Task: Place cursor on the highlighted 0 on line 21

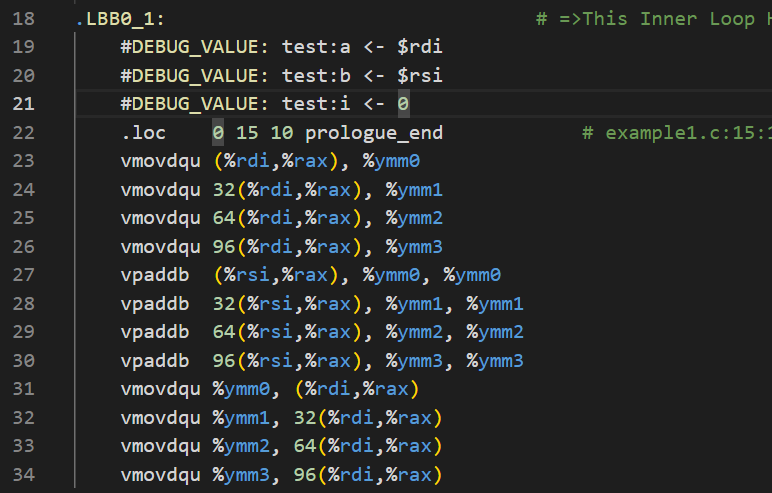Action: click(x=403, y=104)
